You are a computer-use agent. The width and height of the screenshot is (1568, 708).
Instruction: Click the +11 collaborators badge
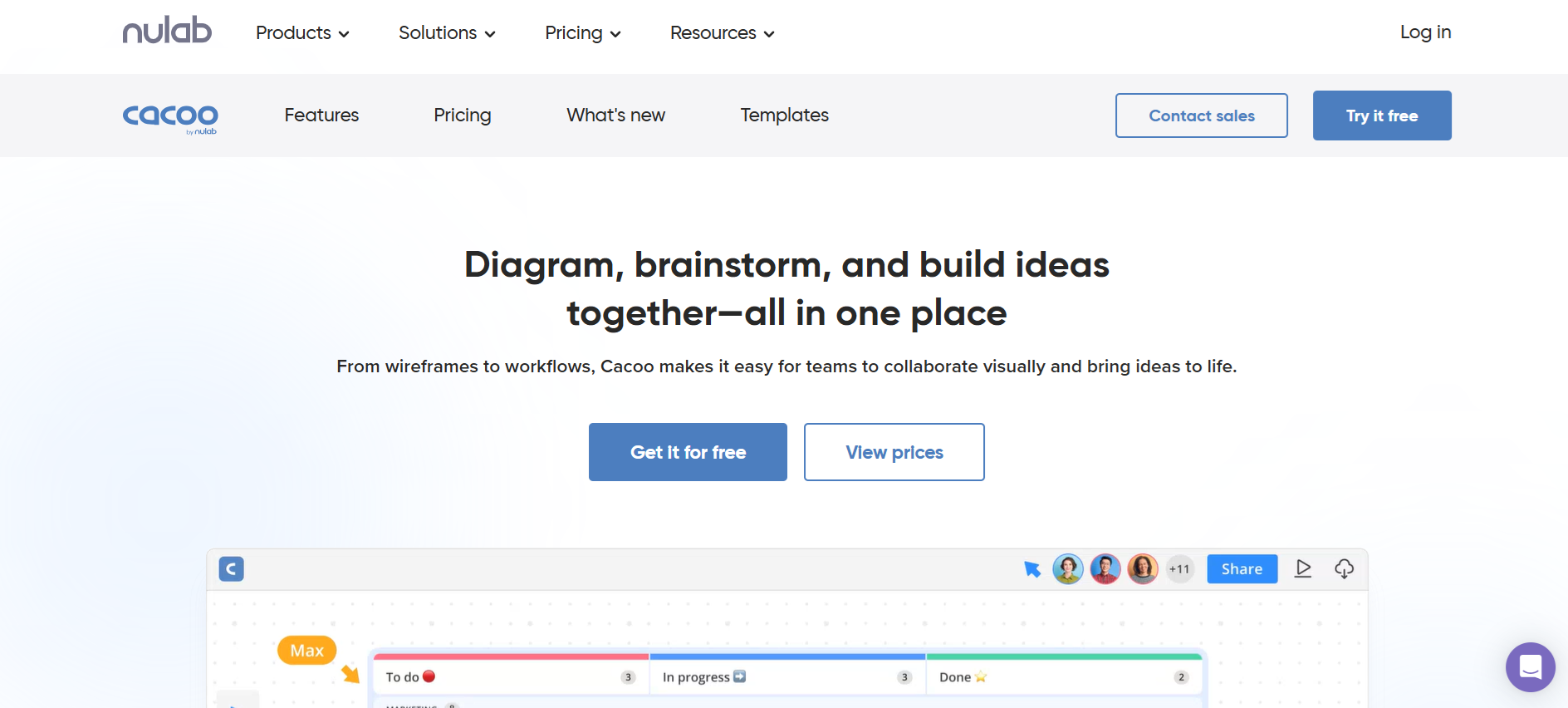(1179, 569)
